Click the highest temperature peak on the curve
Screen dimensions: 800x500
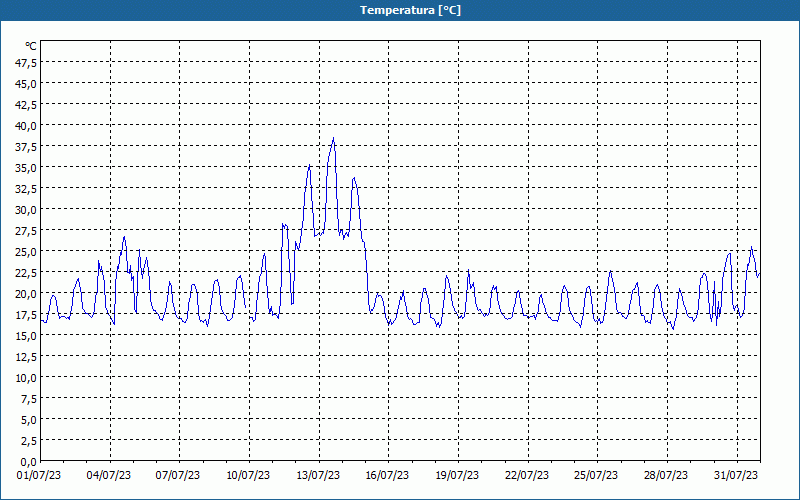pyautogui.click(x=333, y=138)
